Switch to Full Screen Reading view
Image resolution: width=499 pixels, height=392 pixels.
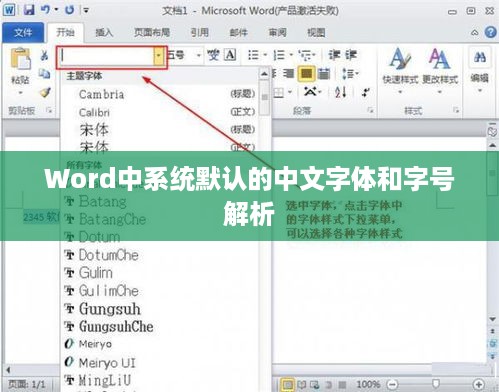pyautogui.click(x=302, y=385)
